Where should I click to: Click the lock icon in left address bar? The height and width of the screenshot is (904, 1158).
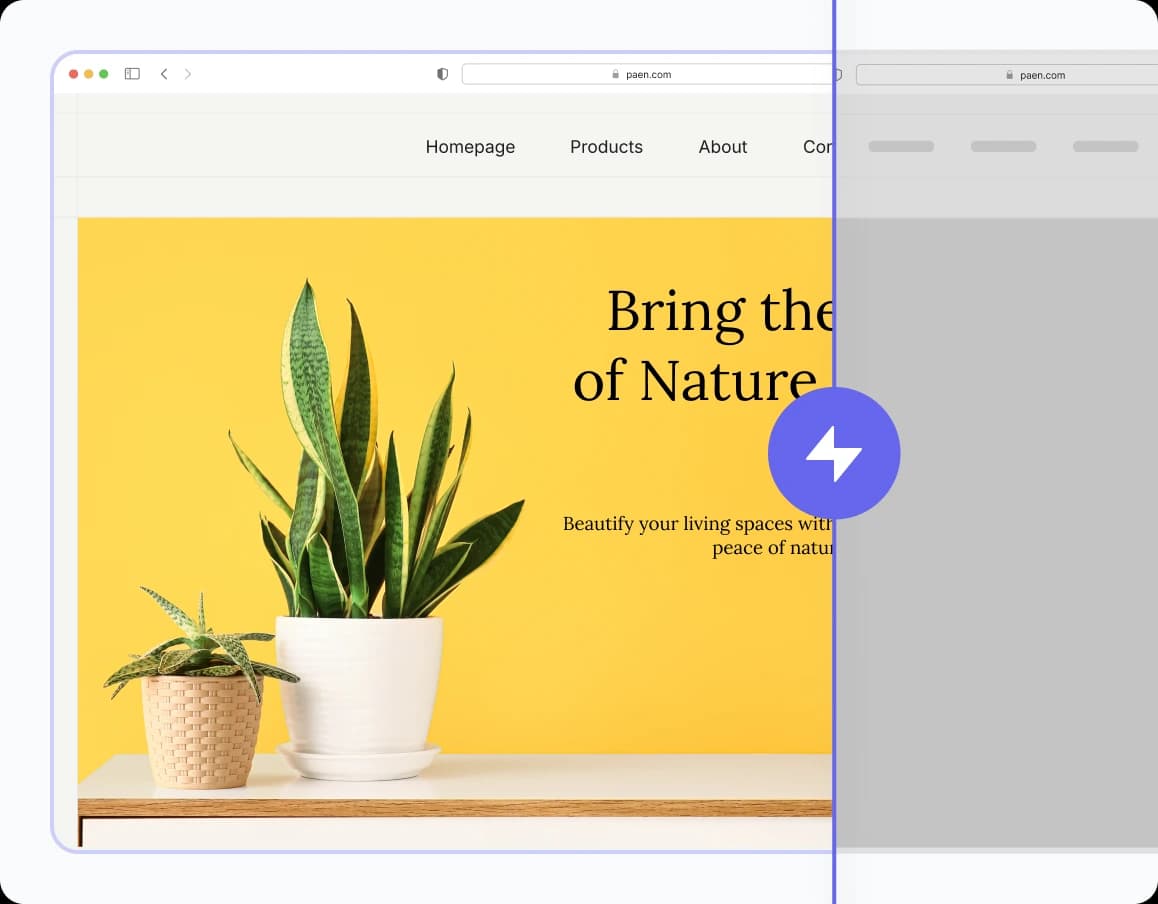pyautogui.click(x=615, y=74)
